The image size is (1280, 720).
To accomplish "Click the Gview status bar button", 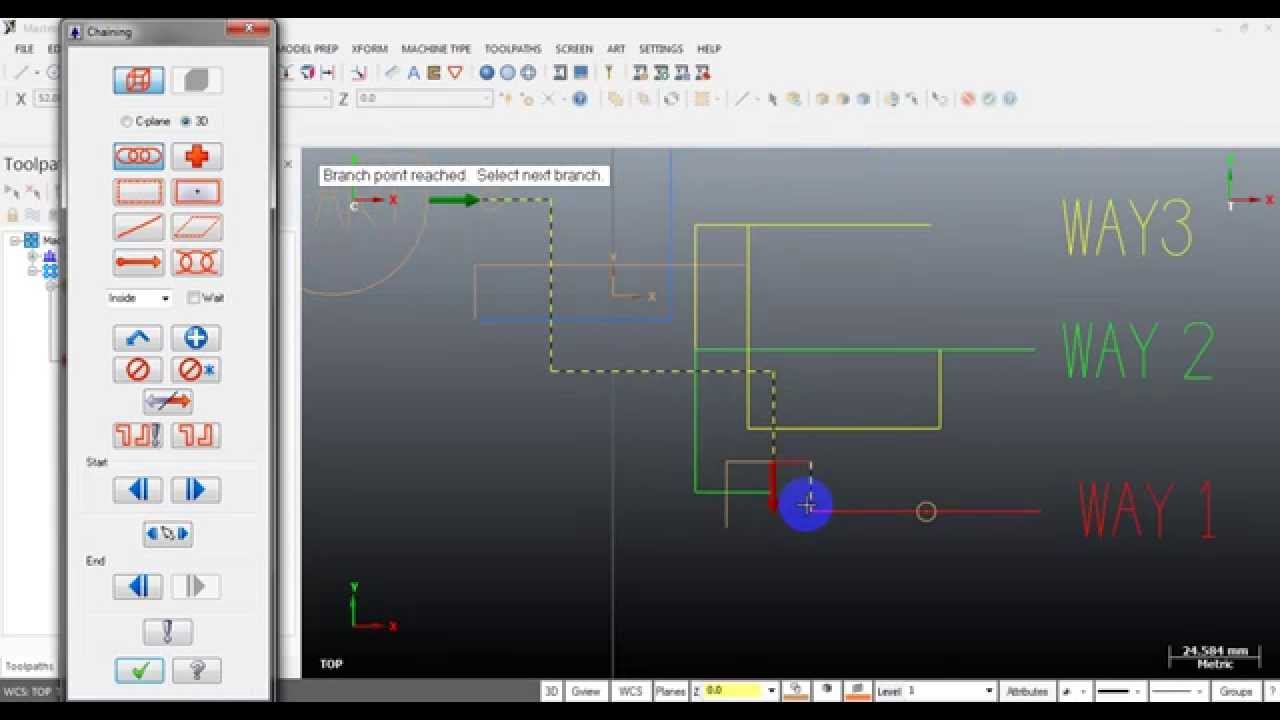I will (586, 691).
